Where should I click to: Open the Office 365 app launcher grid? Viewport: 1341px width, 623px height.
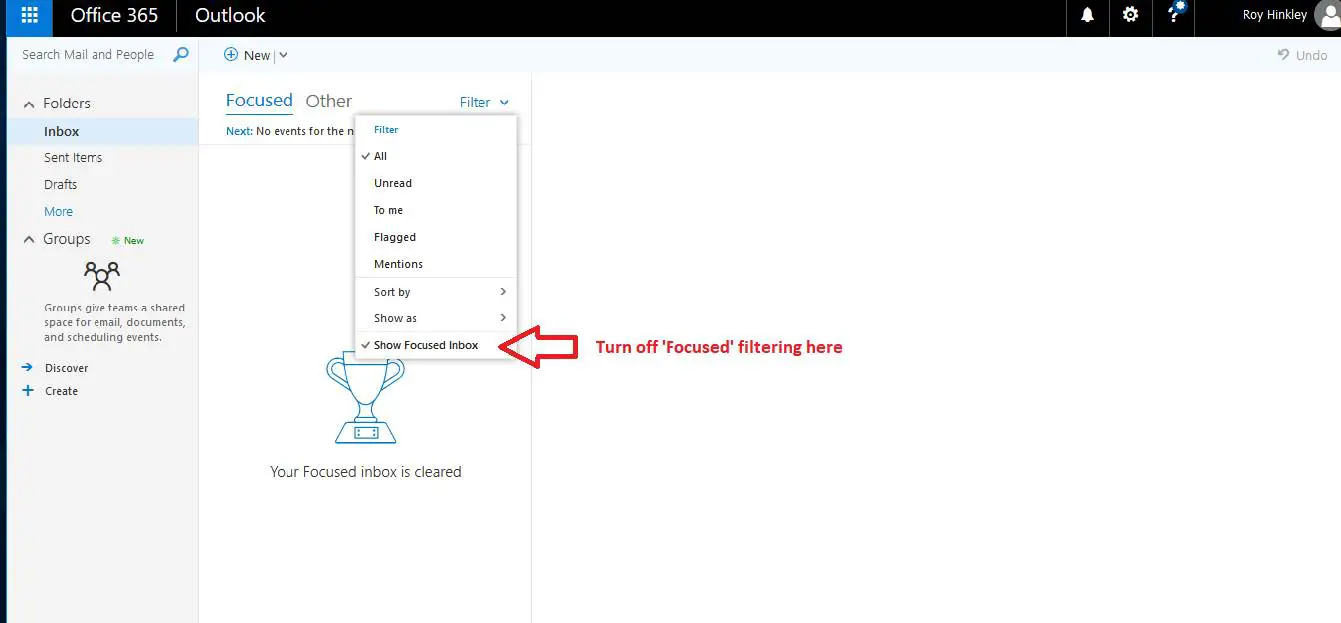[x=27, y=16]
